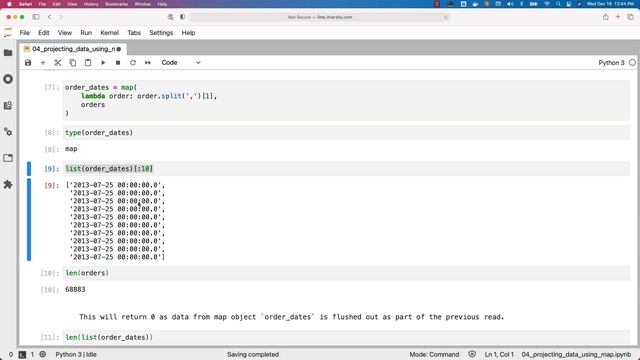Click the JupyterLab logo icon
The height and width of the screenshot is (360, 640).
8,33
